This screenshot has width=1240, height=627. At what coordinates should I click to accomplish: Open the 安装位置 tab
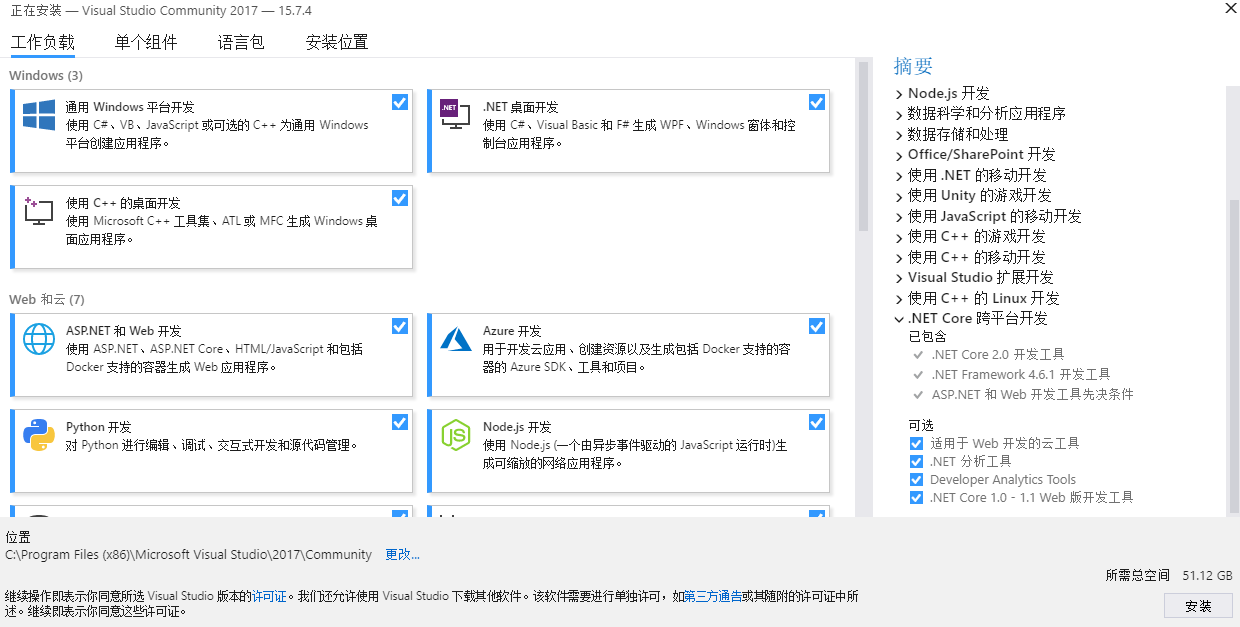[x=337, y=42]
